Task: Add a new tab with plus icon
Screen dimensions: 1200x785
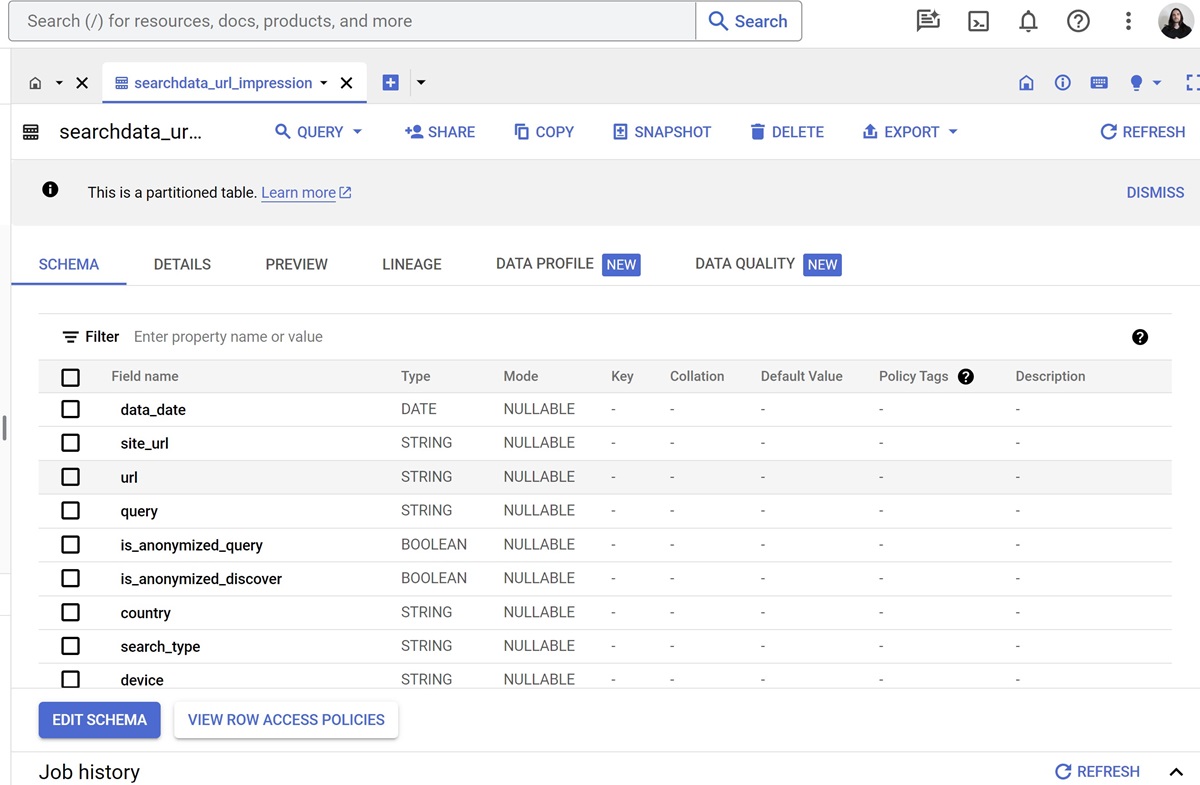Action: 391,83
